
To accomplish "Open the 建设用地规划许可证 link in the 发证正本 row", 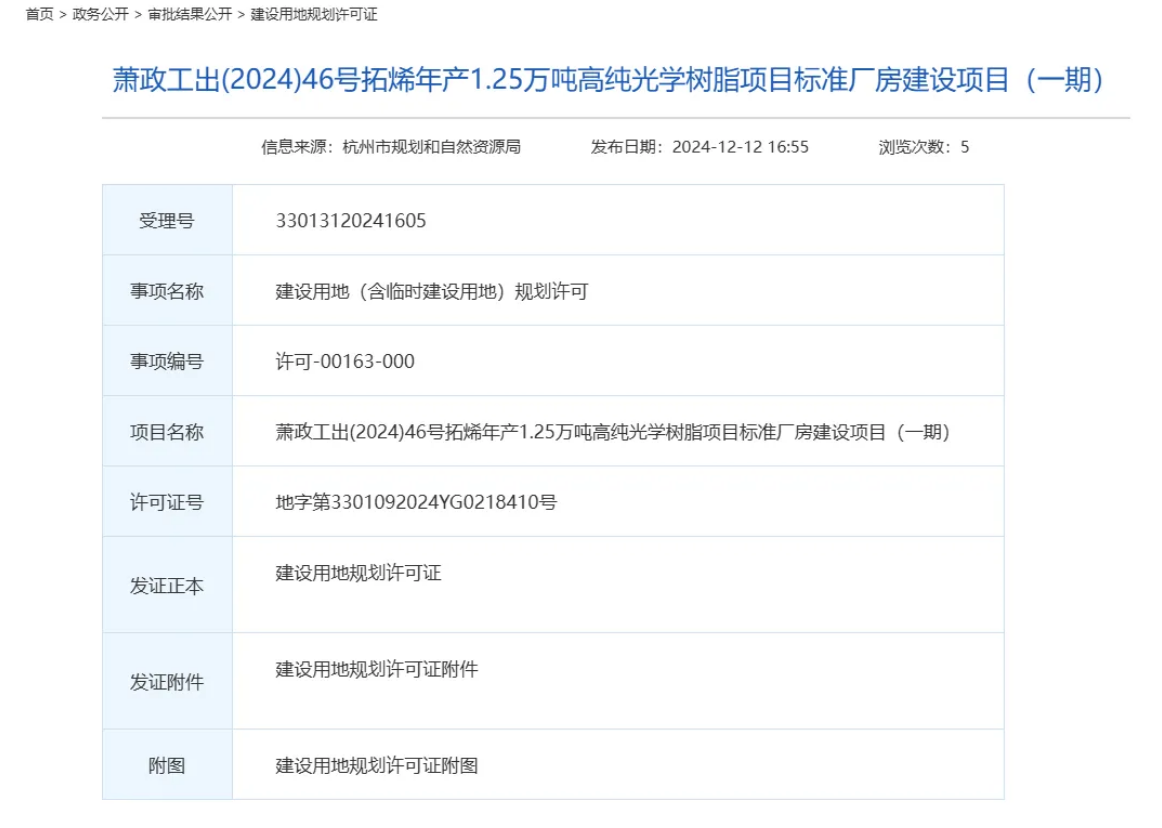I will tap(359, 573).
